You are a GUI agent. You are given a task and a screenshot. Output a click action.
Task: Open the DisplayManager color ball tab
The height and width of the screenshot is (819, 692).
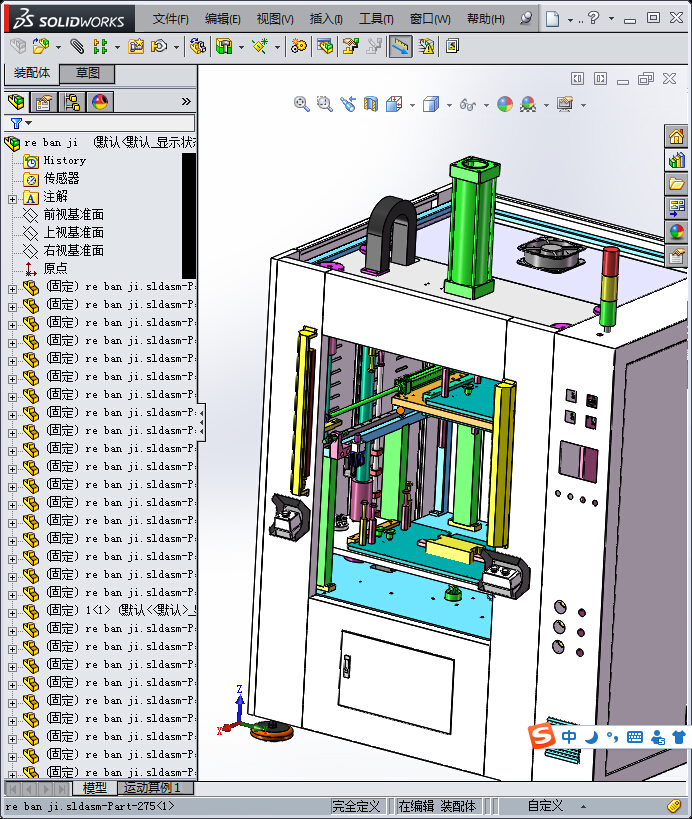coord(100,102)
